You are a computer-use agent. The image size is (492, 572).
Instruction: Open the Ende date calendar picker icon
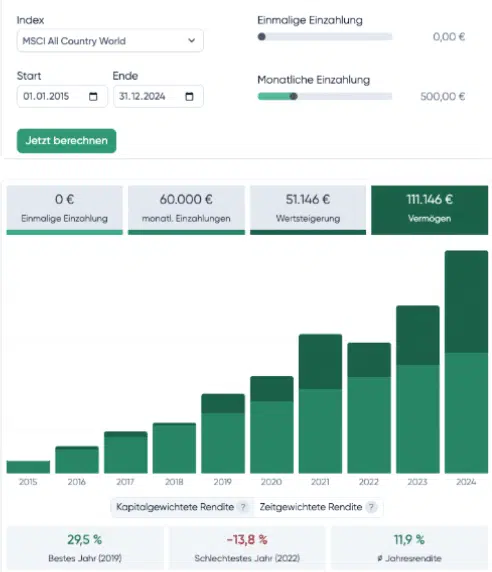coord(189,96)
